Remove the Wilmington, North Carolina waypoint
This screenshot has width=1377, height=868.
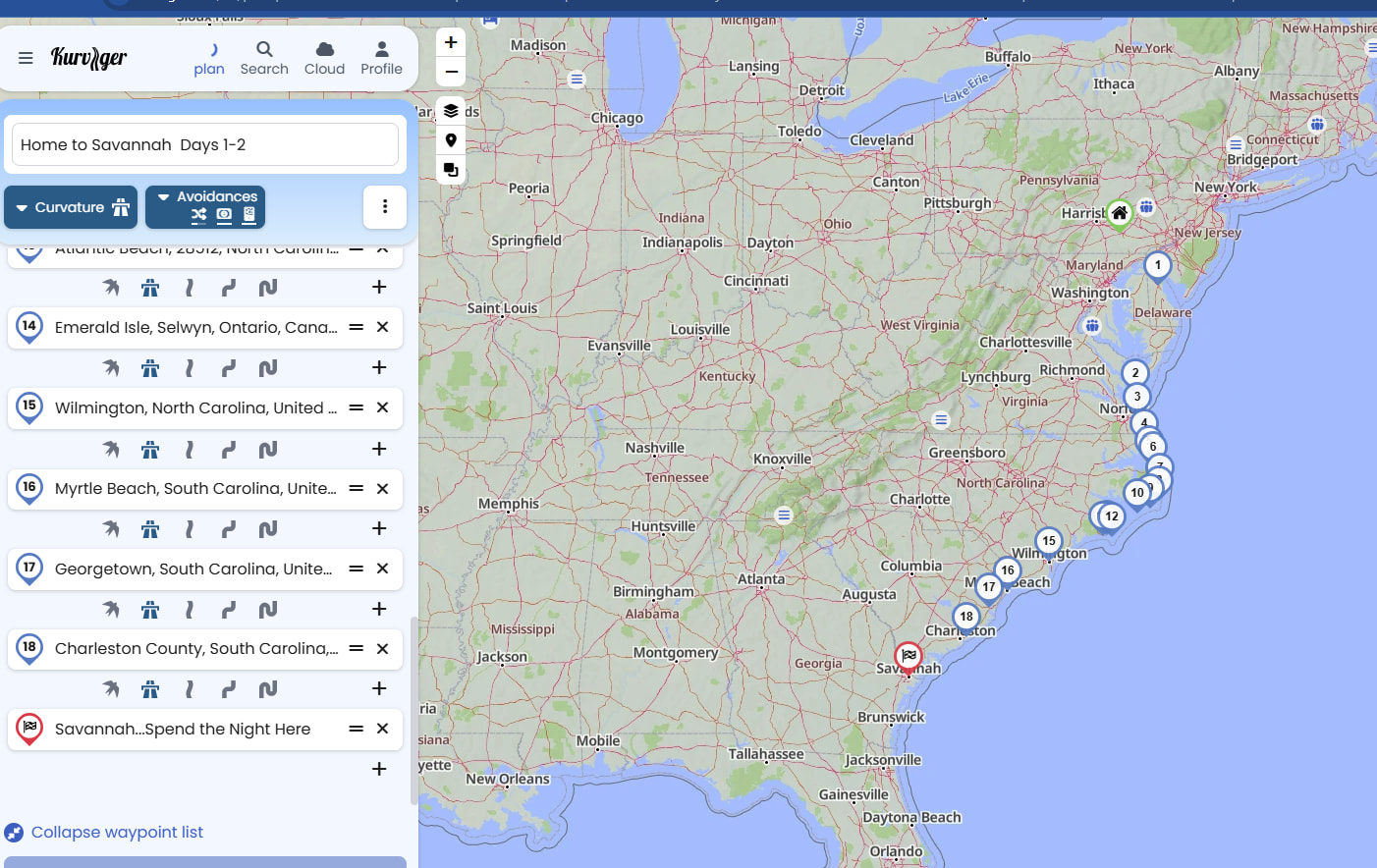pyautogui.click(x=383, y=407)
